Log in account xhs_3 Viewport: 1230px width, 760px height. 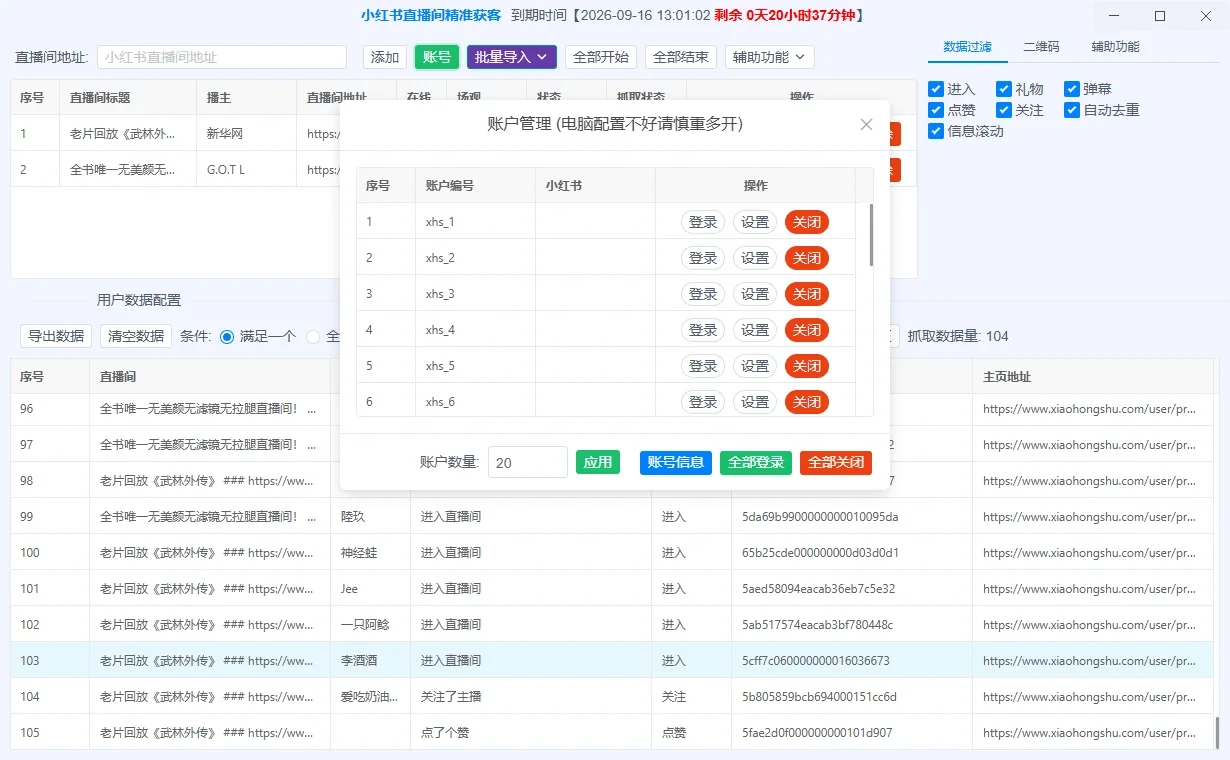(703, 294)
